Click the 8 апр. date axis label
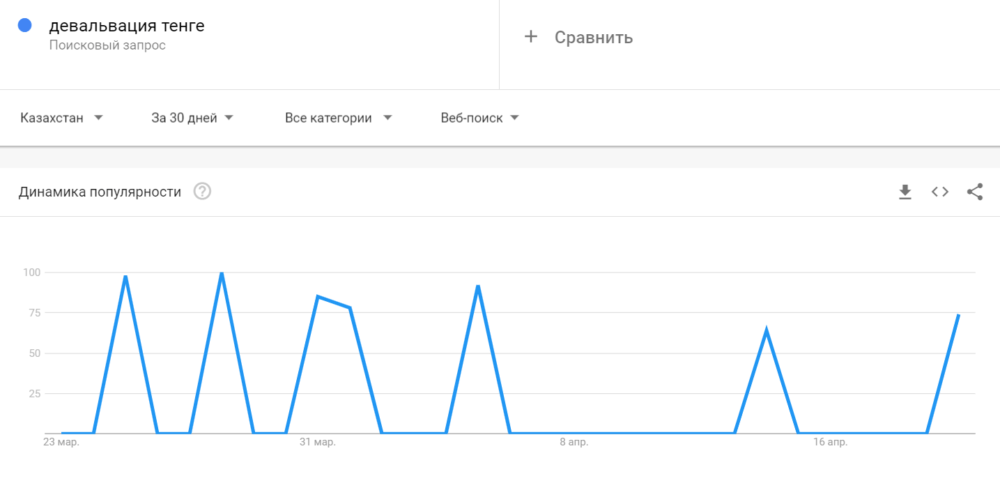Viewport: 1000px width, 497px height. [574, 441]
